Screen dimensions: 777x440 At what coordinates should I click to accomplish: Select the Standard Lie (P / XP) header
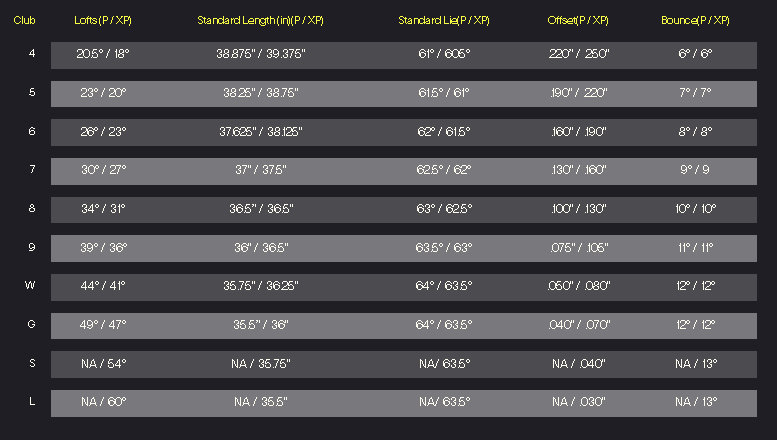click(x=444, y=20)
